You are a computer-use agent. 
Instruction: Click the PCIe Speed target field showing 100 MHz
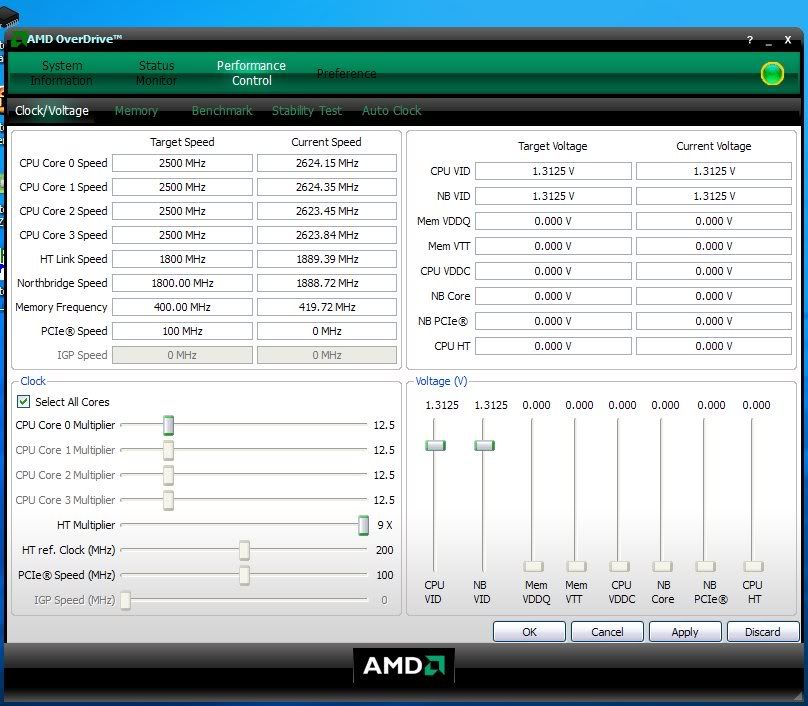pos(182,331)
